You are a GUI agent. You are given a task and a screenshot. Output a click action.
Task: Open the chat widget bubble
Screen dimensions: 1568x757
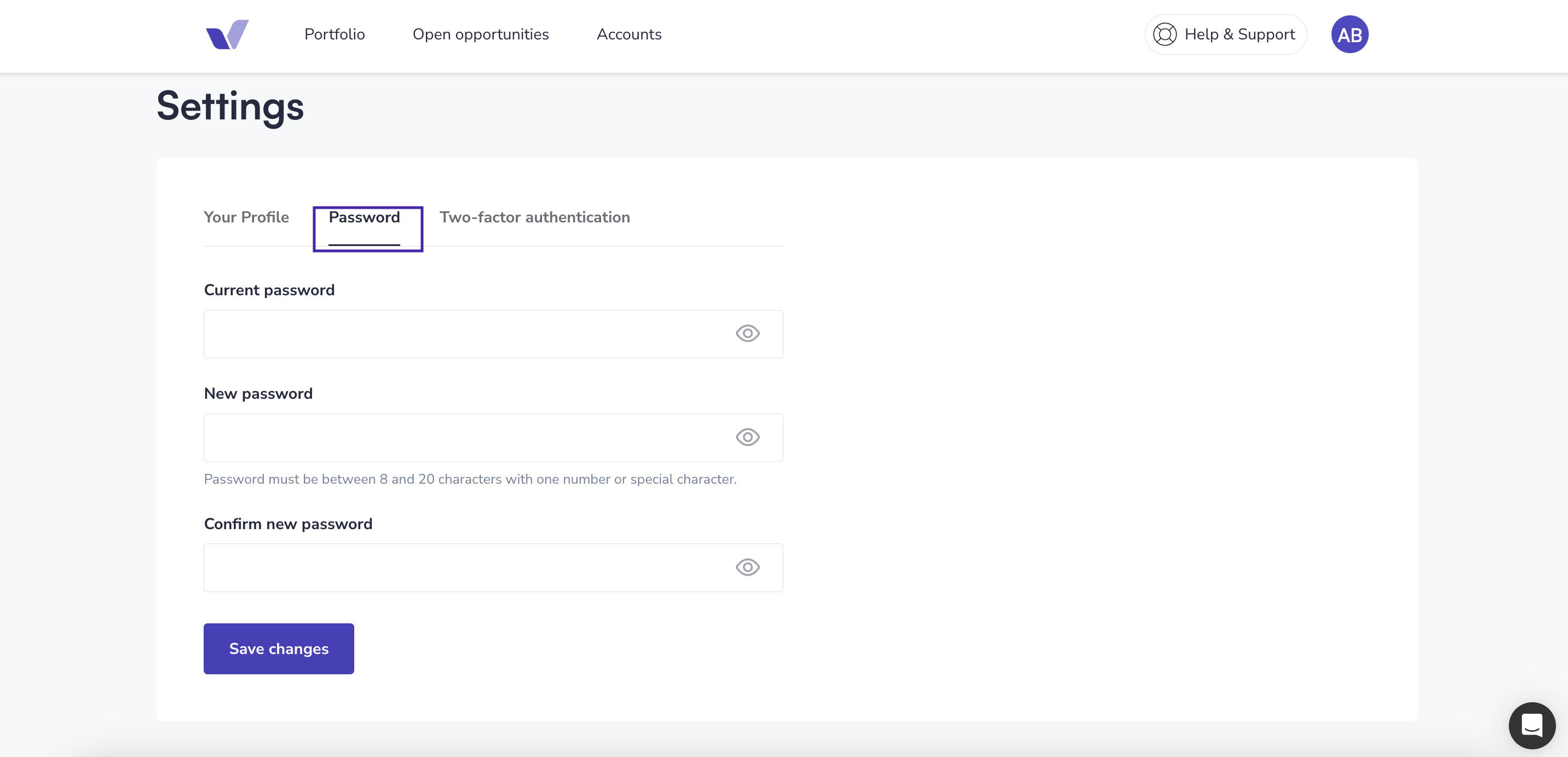click(x=1531, y=725)
